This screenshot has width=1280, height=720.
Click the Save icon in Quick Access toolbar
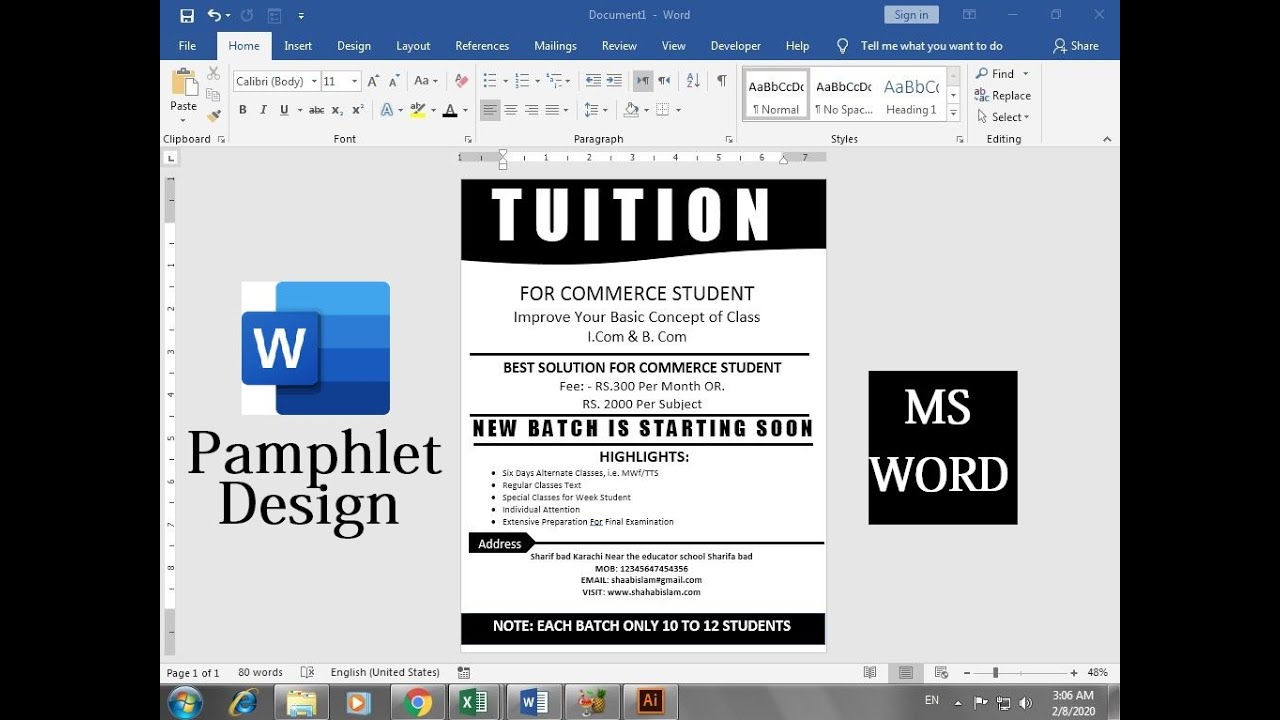(x=187, y=15)
